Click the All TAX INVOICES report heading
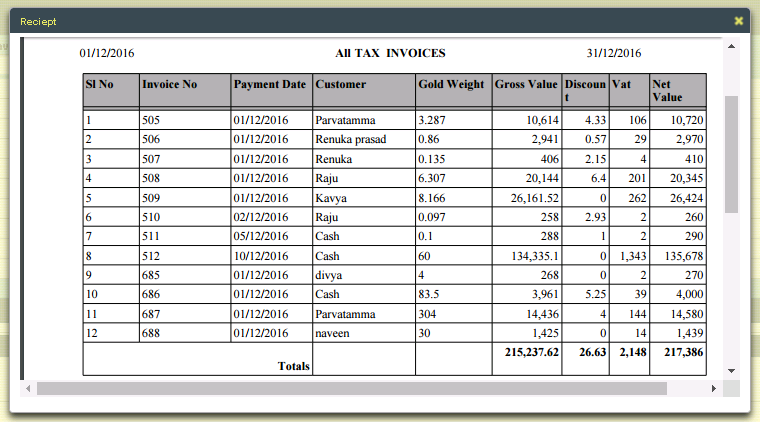Image resolution: width=760 pixels, height=422 pixels. tap(391, 53)
